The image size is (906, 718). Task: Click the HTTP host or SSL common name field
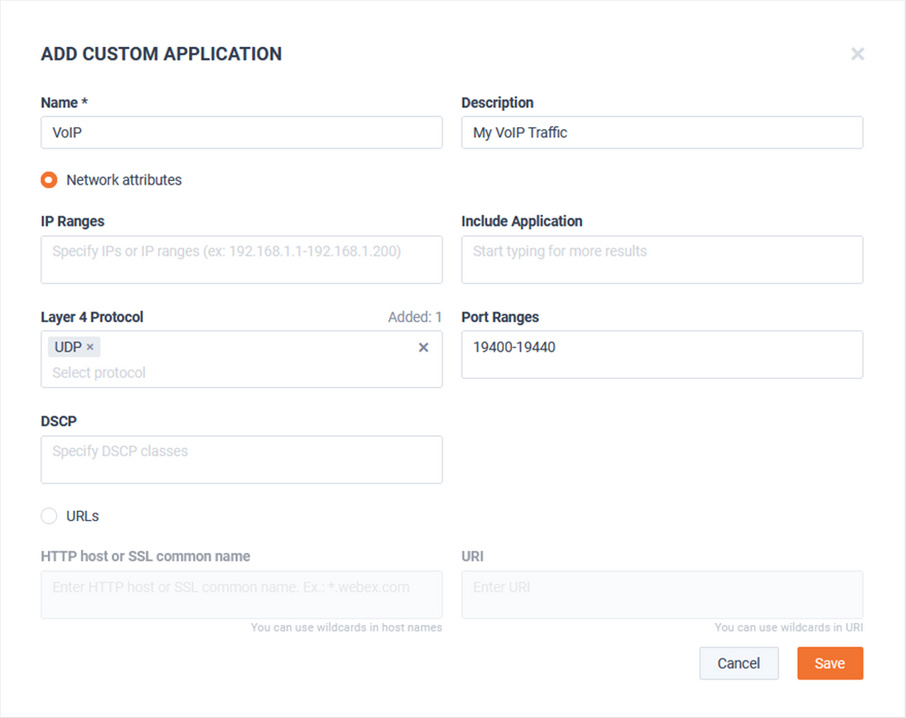[x=242, y=595]
